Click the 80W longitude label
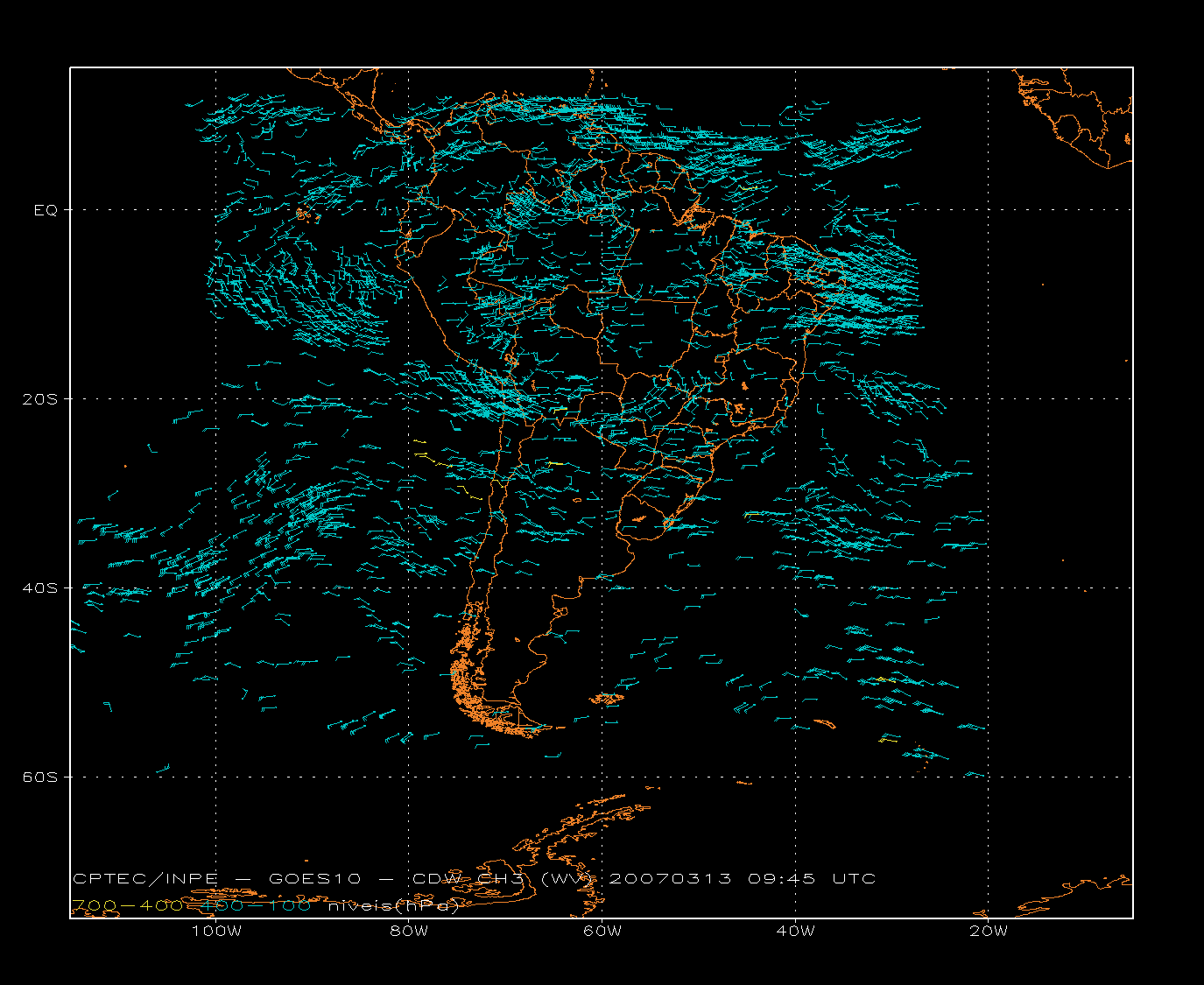This screenshot has width=1204, height=985. coord(409,932)
